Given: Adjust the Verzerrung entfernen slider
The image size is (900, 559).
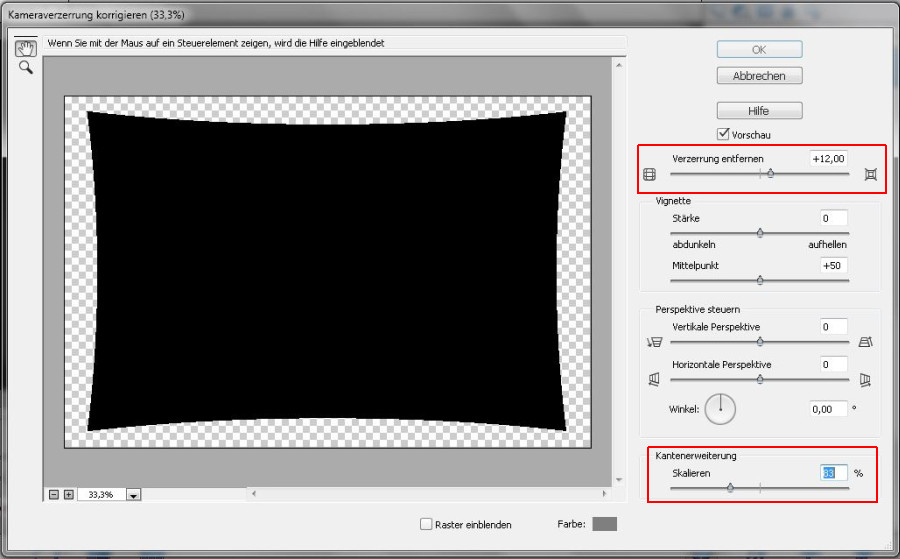Looking at the screenshot, I should (x=770, y=173).
